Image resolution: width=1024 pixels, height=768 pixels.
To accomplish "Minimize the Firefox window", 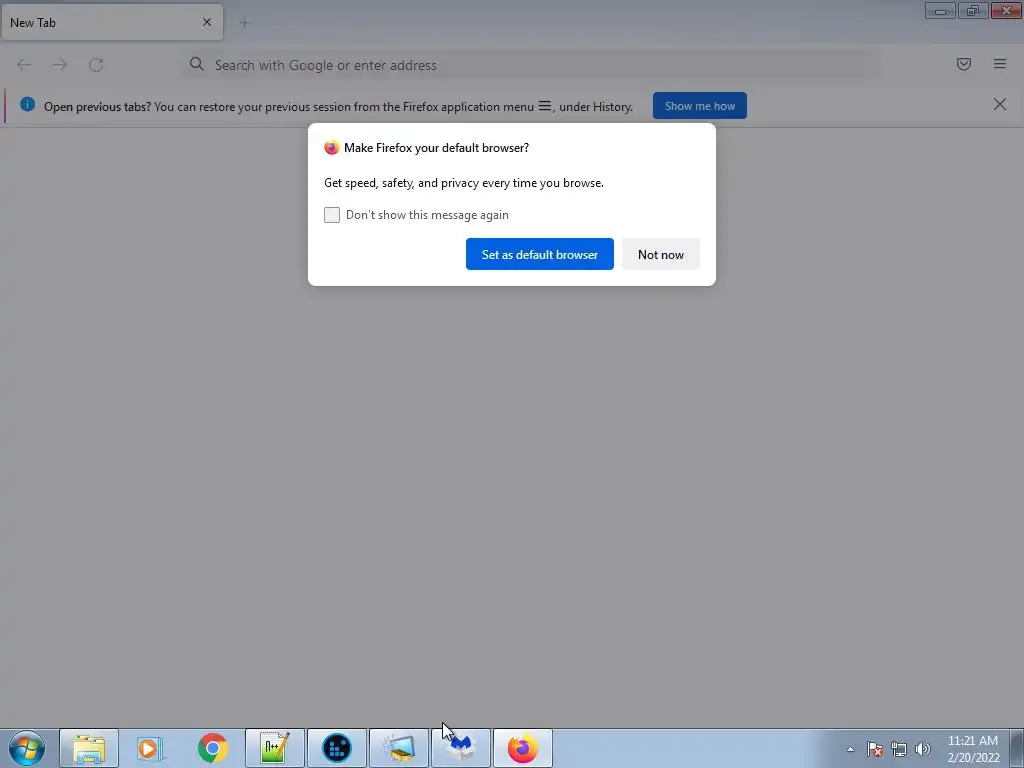I will coord(940,10).
